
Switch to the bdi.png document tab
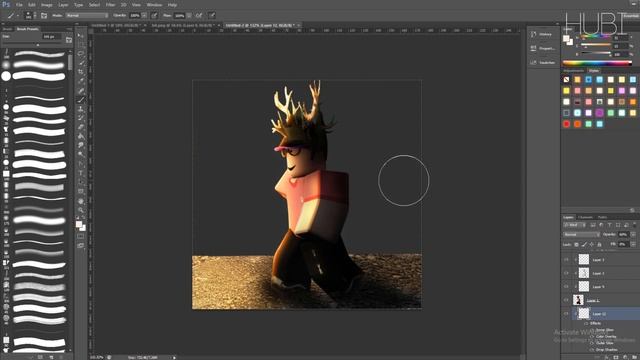pyautogui.click(x=185, y=25)
